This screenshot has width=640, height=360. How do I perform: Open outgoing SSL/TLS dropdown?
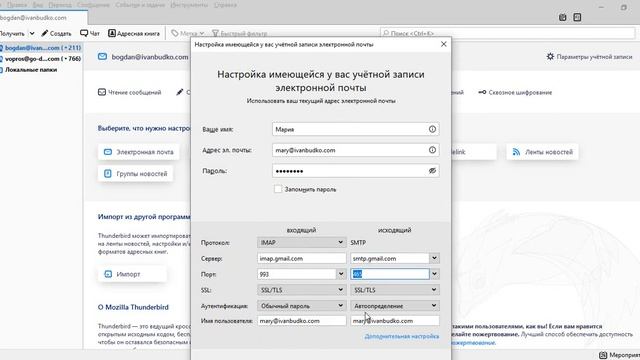tap(395, 290)
